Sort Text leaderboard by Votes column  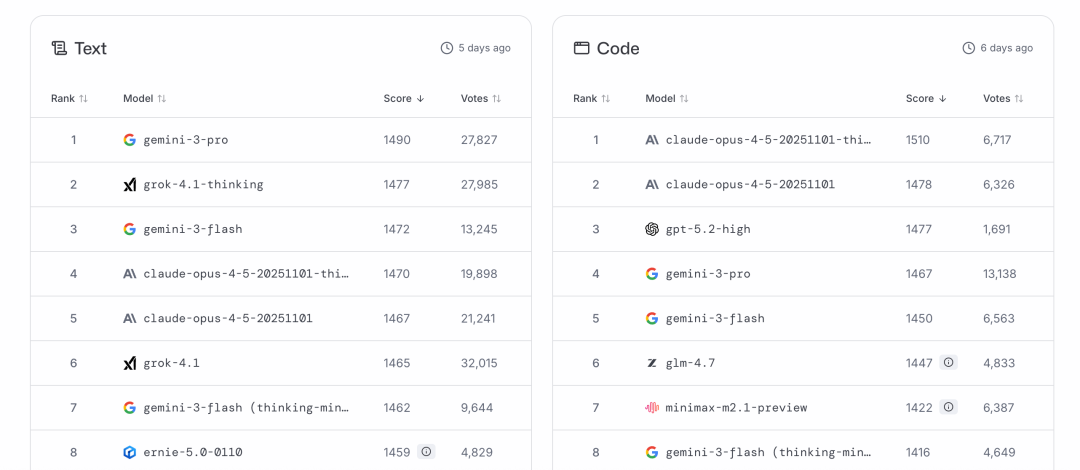pos(480,98)
